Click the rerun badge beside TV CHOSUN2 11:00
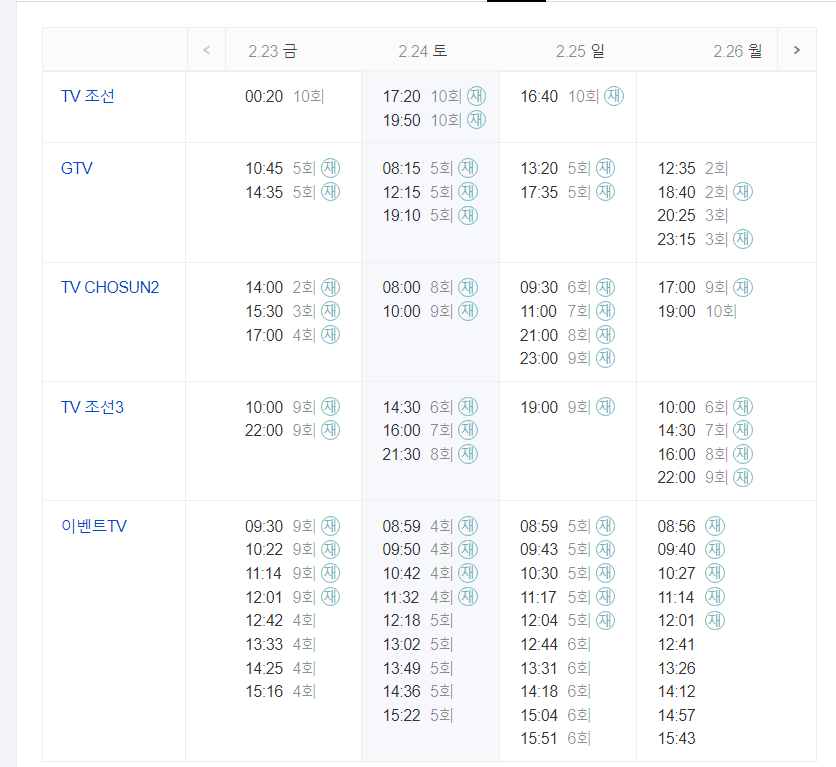 (605, 311)
